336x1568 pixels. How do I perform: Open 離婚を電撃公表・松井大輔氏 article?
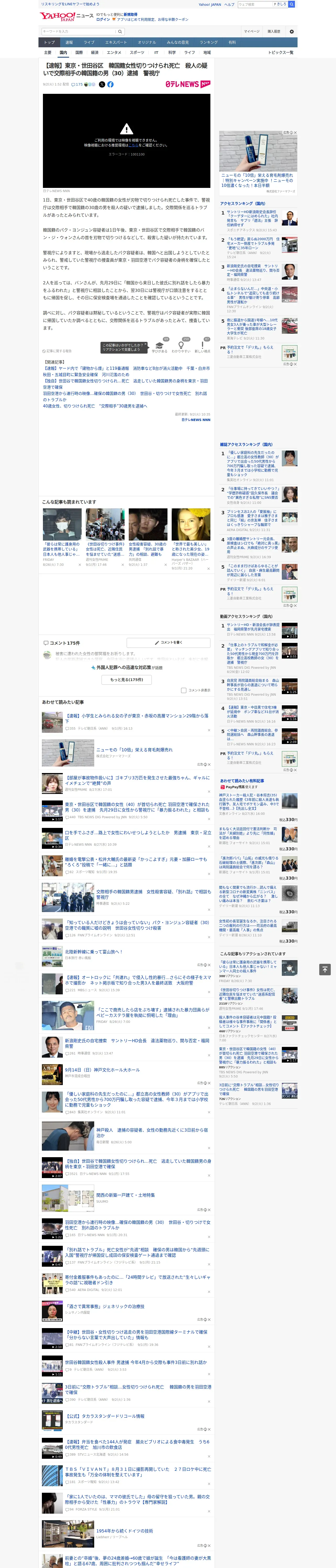tap(136, 862)
